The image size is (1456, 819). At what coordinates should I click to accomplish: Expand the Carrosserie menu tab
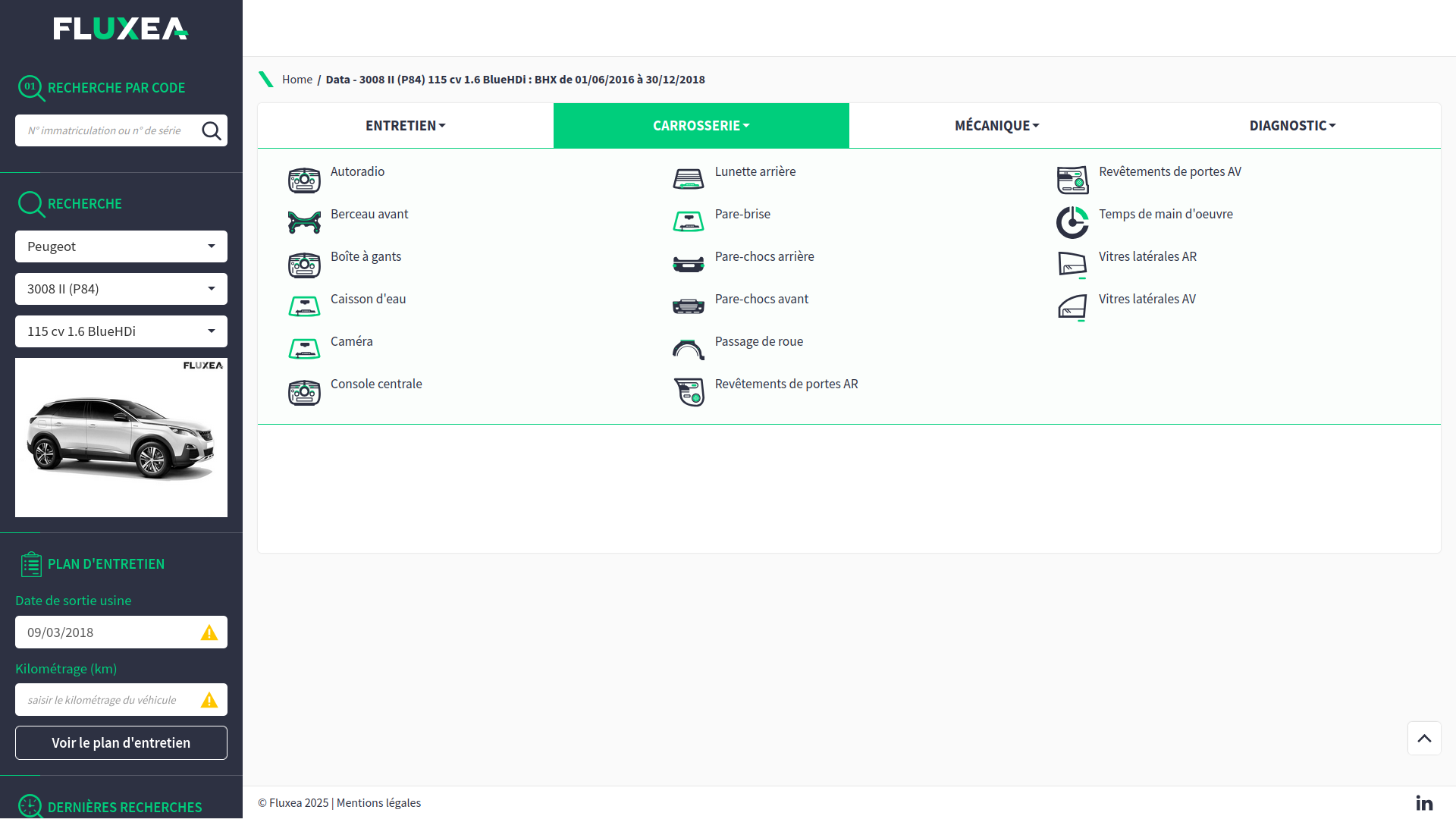[x=701, y=126]
